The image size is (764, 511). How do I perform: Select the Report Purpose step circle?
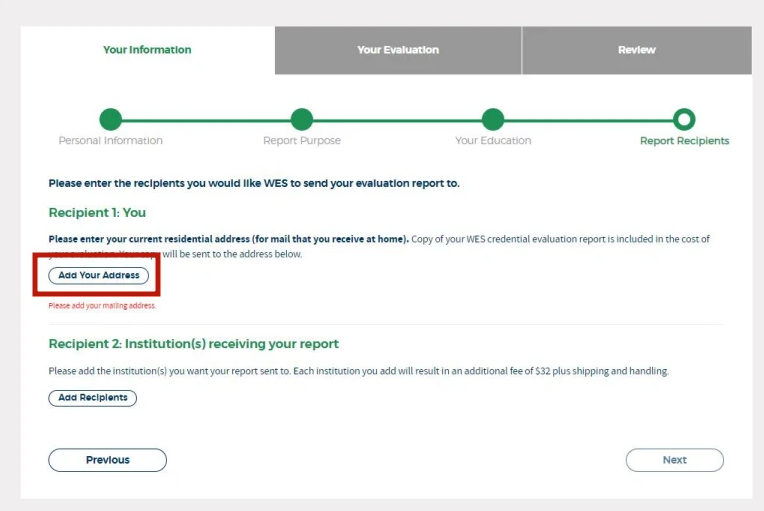302,119
